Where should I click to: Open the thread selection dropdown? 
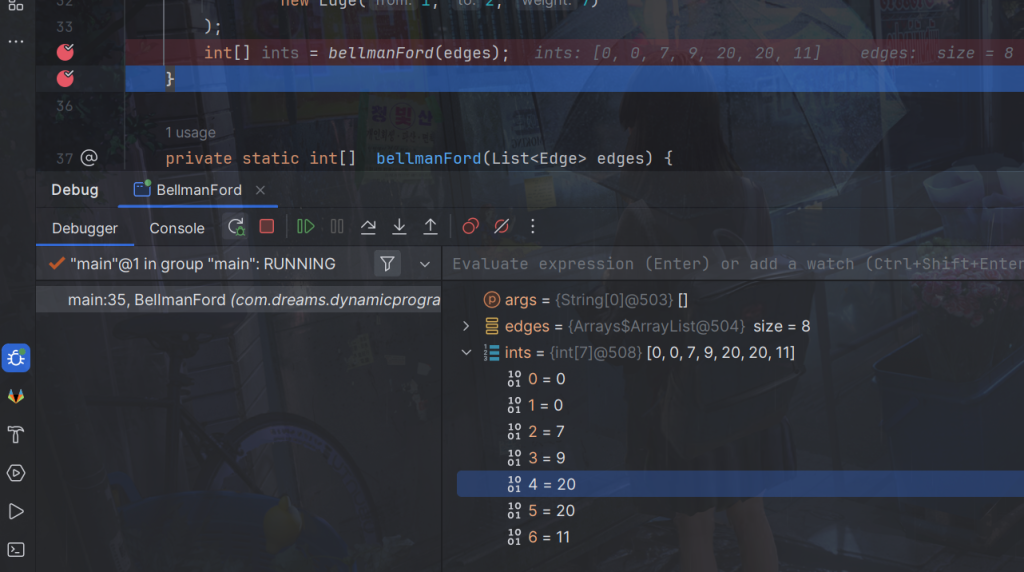[x=425, y=264]
